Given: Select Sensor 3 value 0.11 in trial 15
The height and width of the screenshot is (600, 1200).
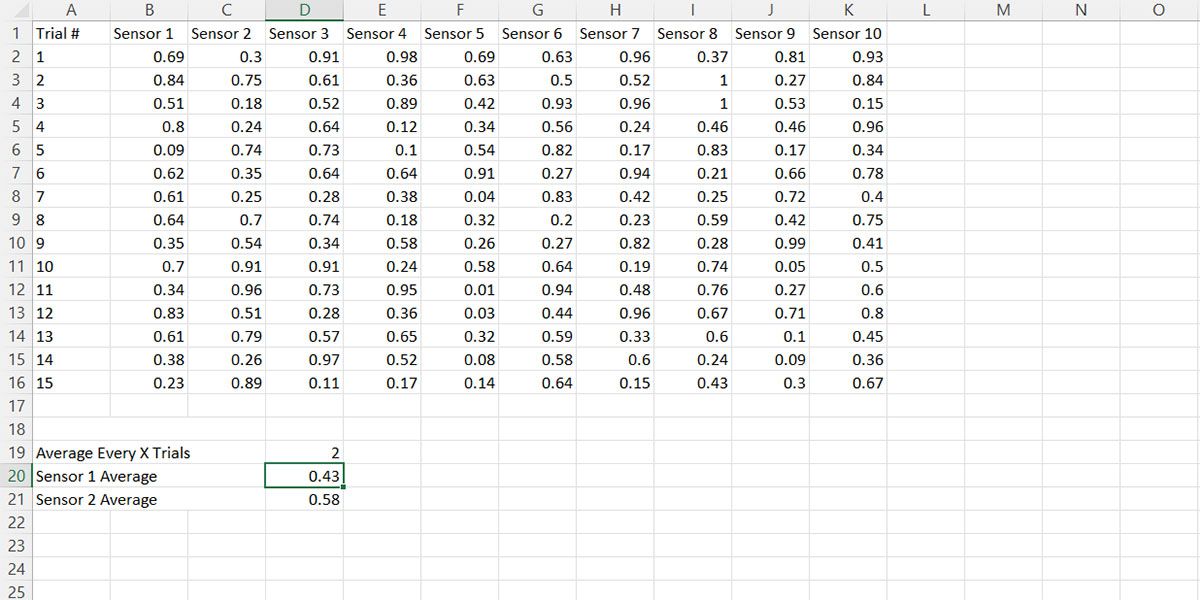Looking at the screenshot, I should [304, 383].
